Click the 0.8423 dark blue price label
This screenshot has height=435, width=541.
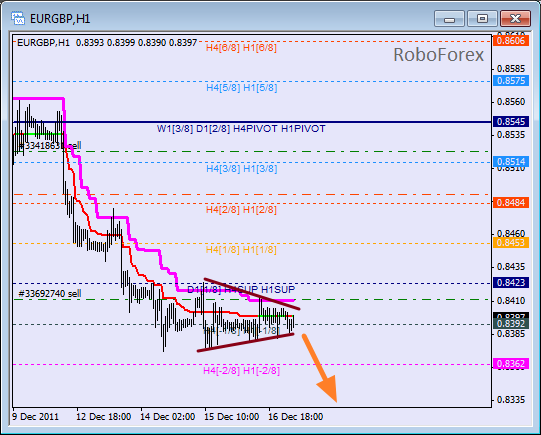(511, 283)
